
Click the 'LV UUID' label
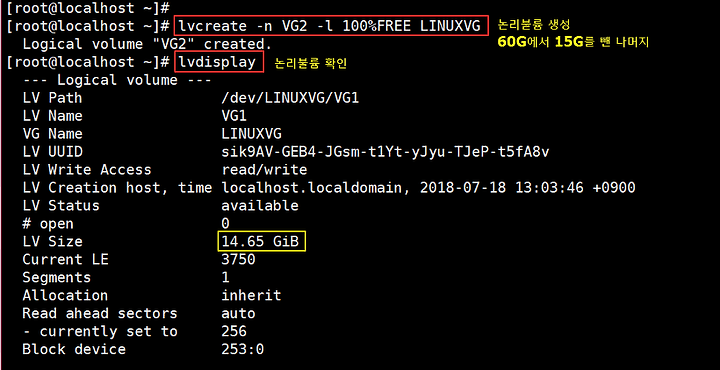click(52, 151)
